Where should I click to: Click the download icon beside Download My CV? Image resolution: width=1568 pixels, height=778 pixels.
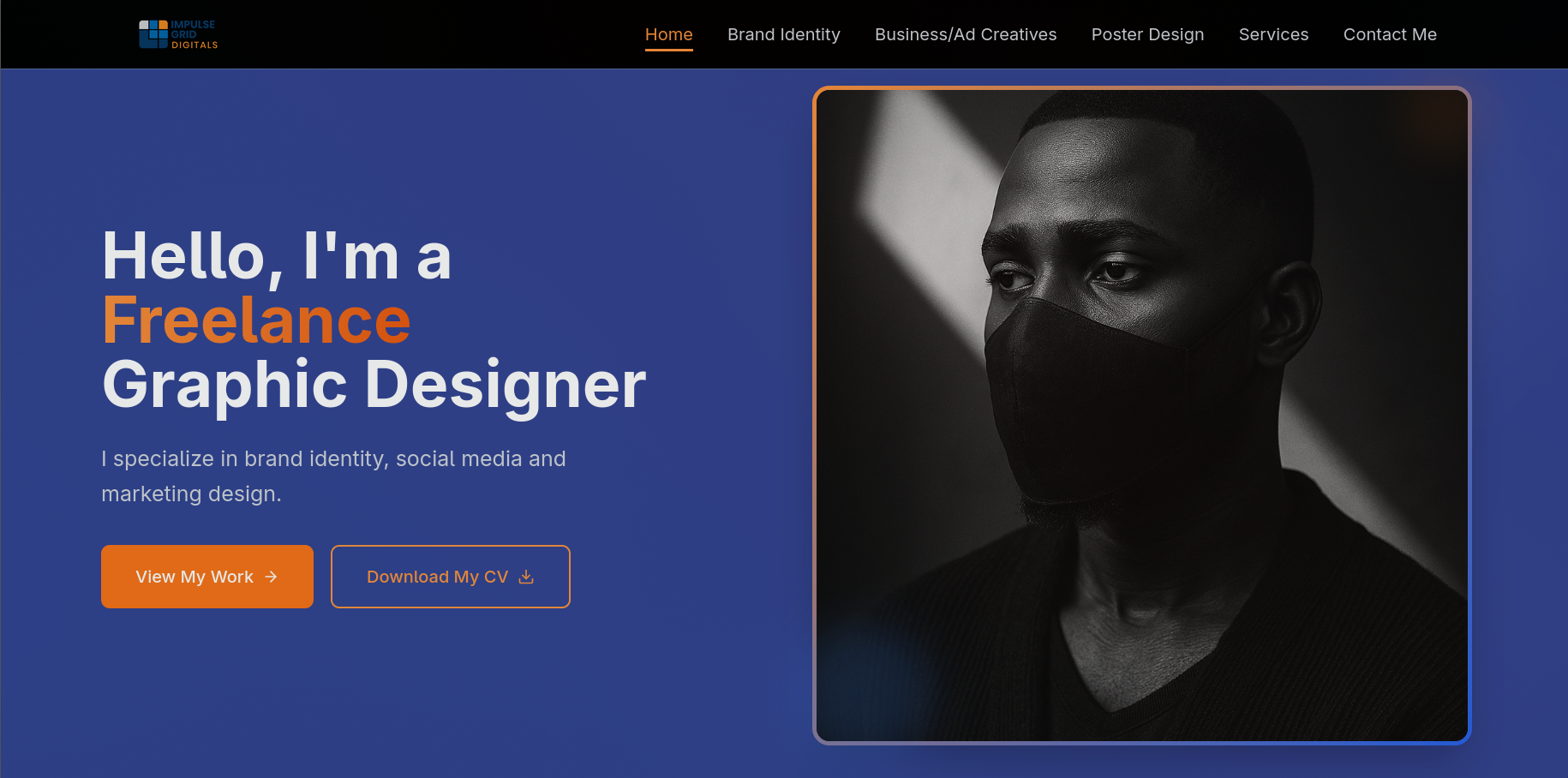pyautogui.click(x=526, y=577)
